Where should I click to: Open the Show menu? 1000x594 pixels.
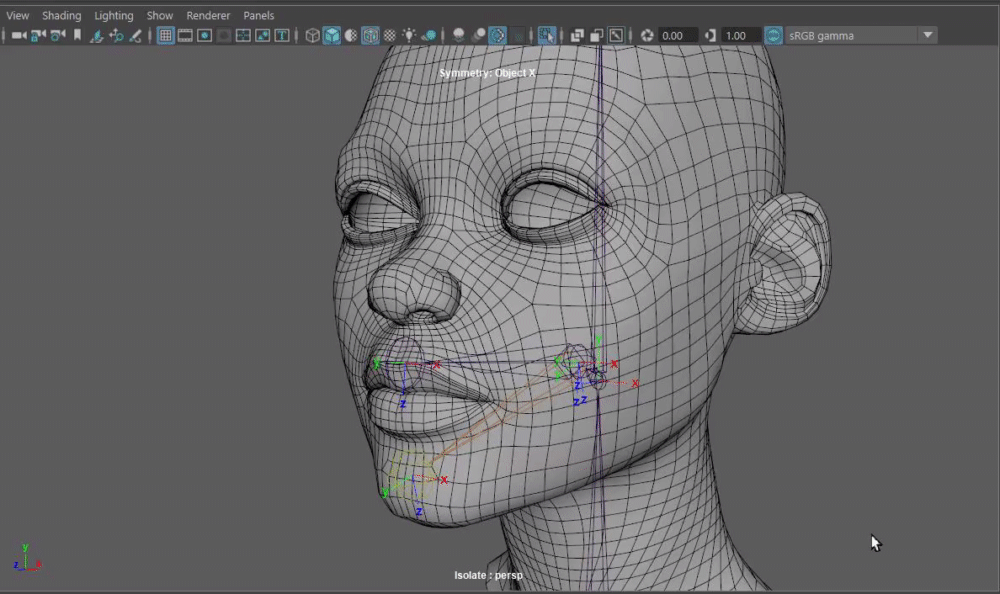(x=159, y=15)
